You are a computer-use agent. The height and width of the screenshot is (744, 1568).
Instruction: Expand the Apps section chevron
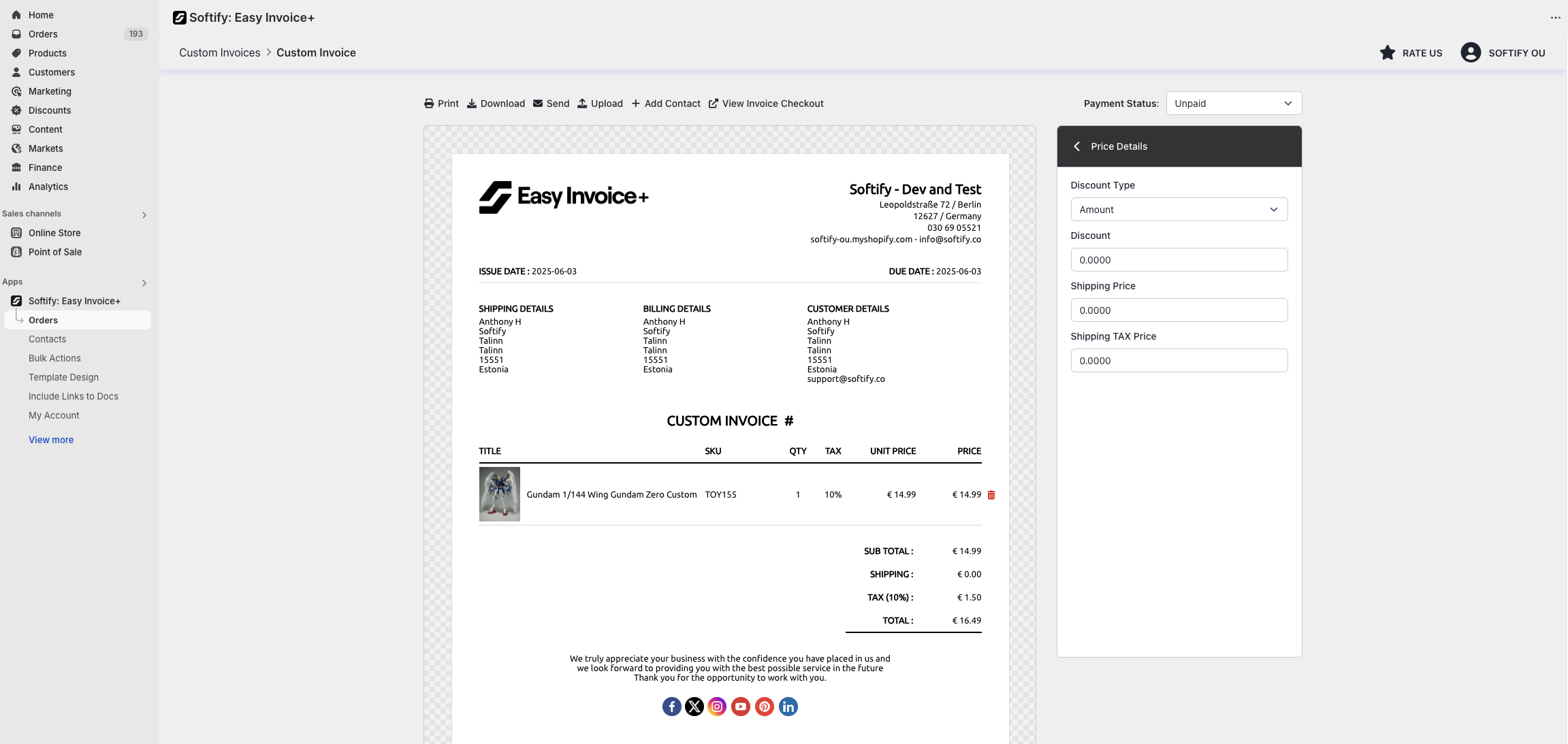(144, 283)
